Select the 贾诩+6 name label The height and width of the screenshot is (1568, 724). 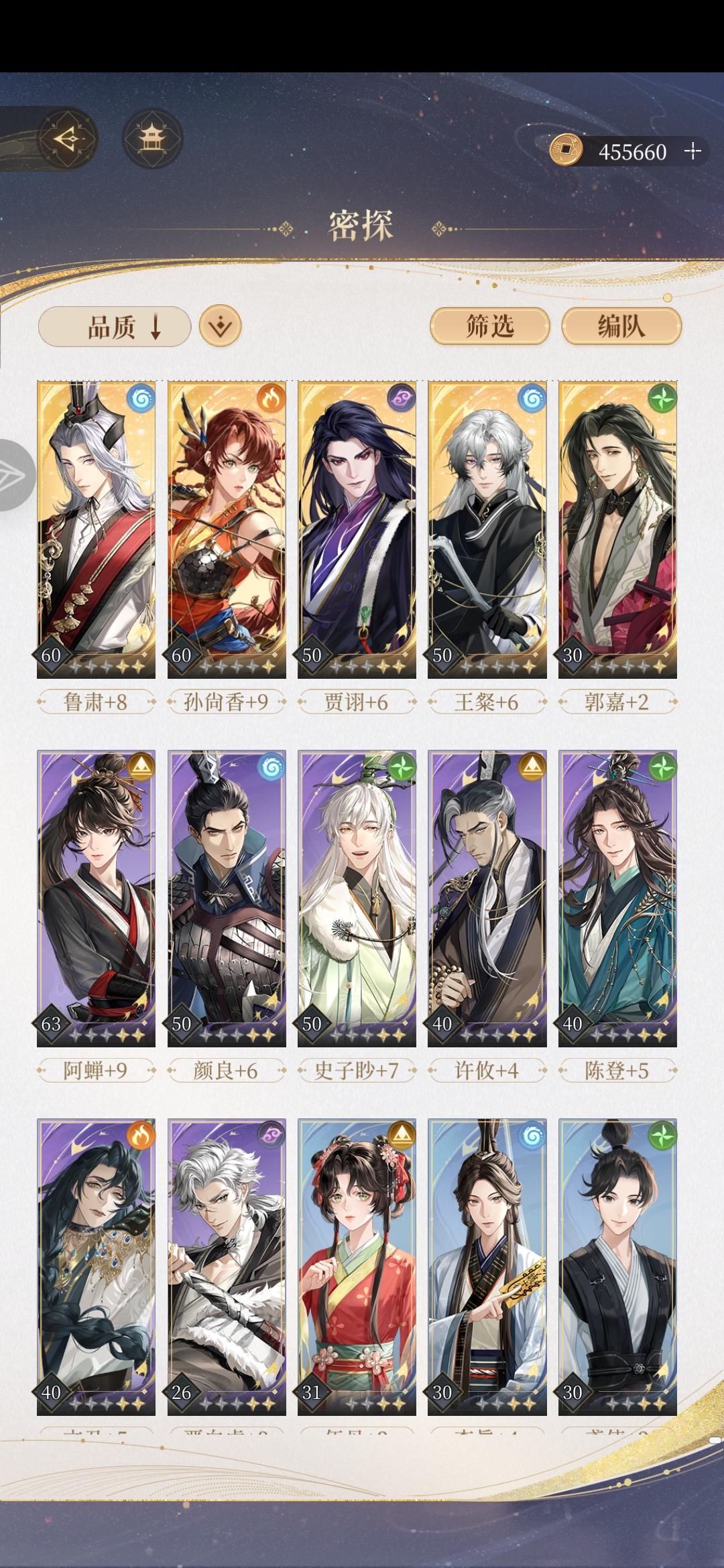pyautogui.click(x=357, y=702)
